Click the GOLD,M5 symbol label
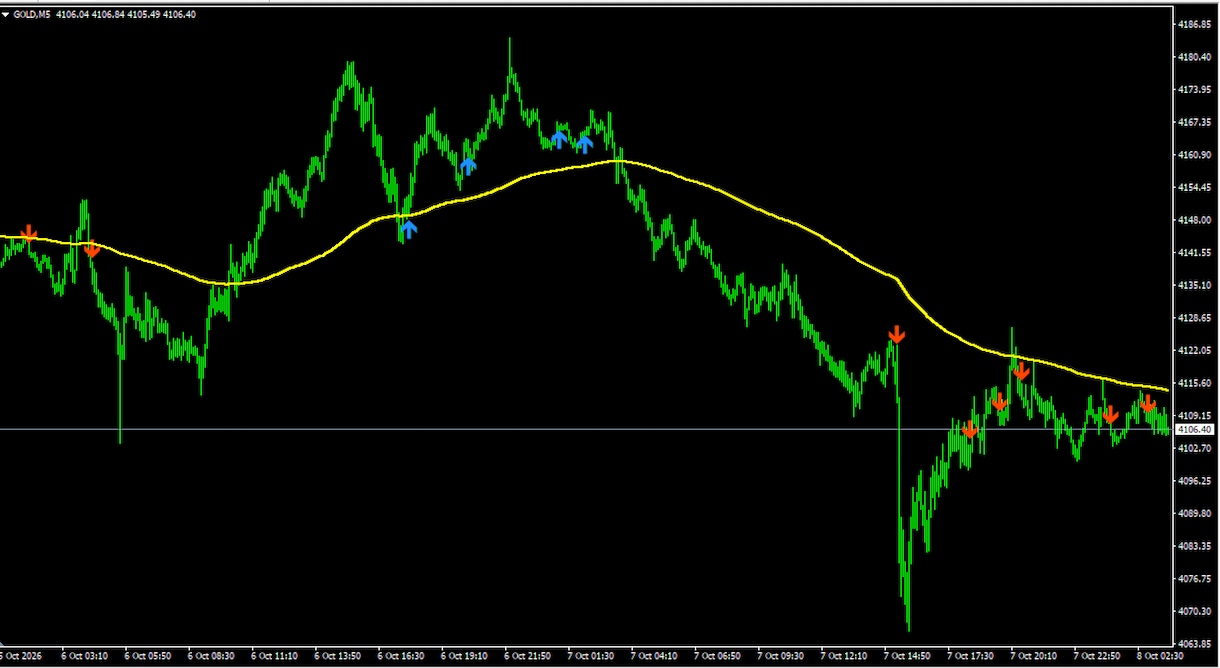1220x668 pixels. (32, 13)
